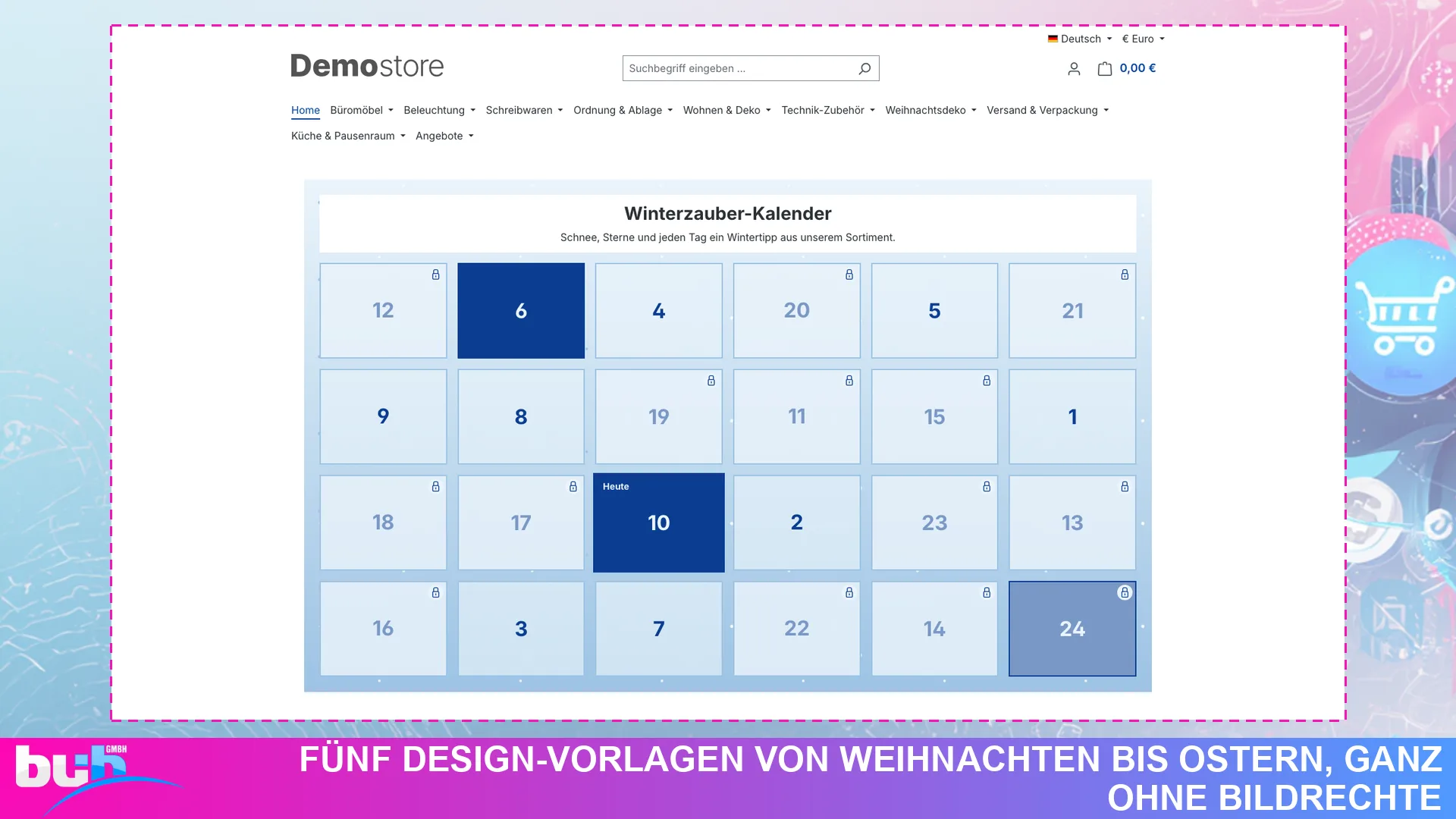
Task: Click the 0,00 € cart total
Action: tap(1137, 68)
